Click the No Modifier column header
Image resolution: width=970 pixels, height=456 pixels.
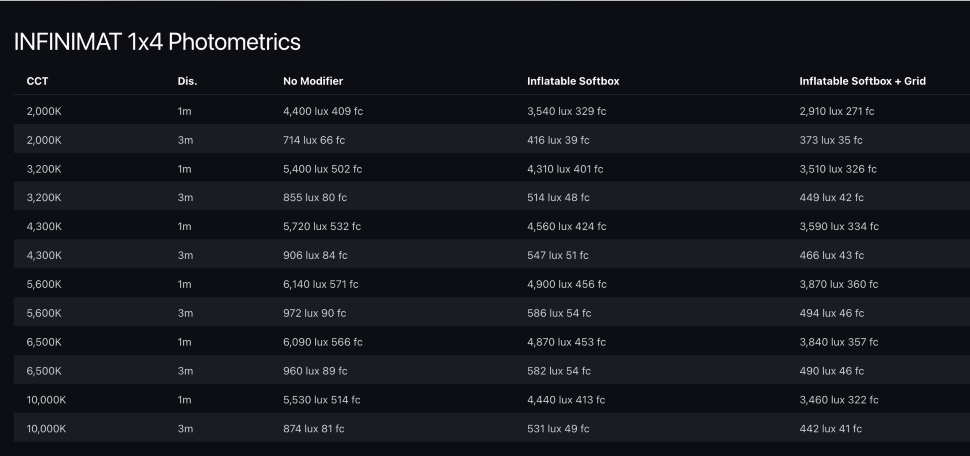pyautogui.click(x=313, y=81)
